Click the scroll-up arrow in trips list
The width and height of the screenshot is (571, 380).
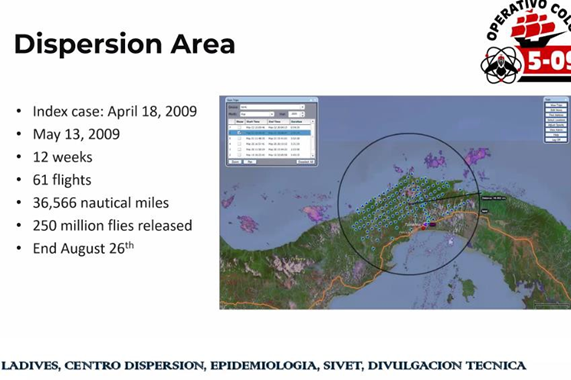point(312,122)
